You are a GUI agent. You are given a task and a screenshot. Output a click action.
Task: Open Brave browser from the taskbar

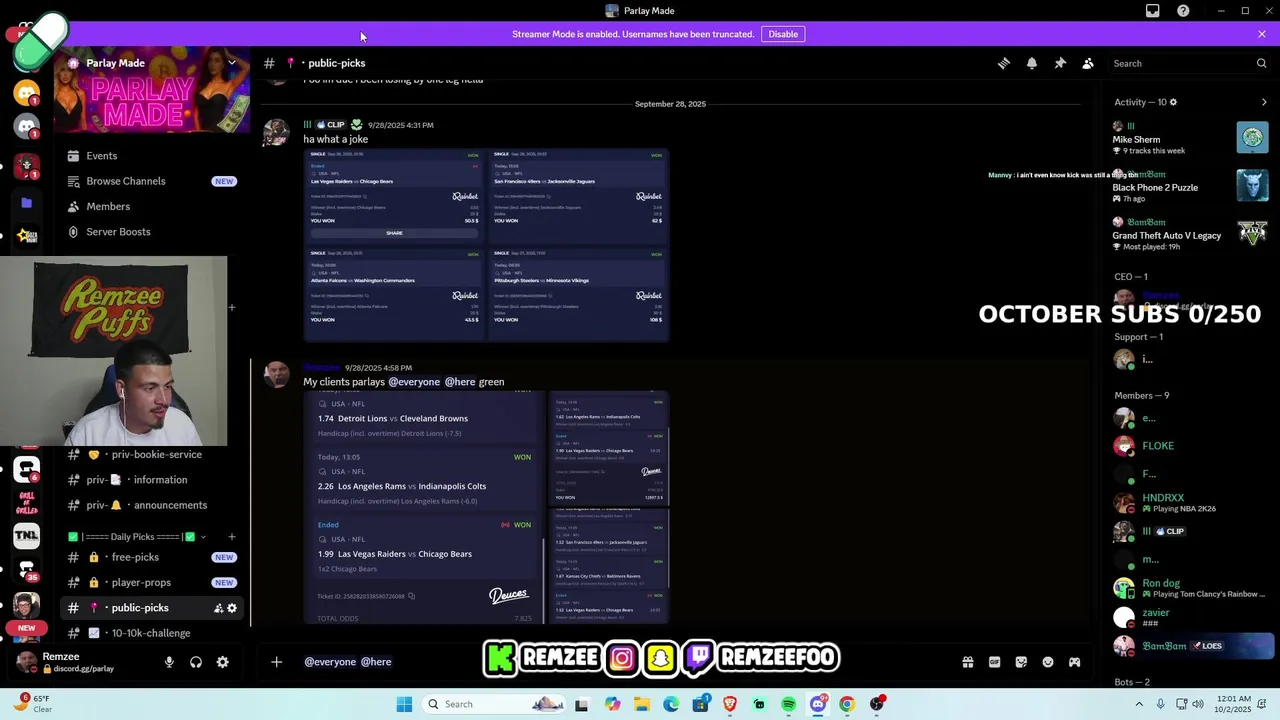tap(730, 704)
